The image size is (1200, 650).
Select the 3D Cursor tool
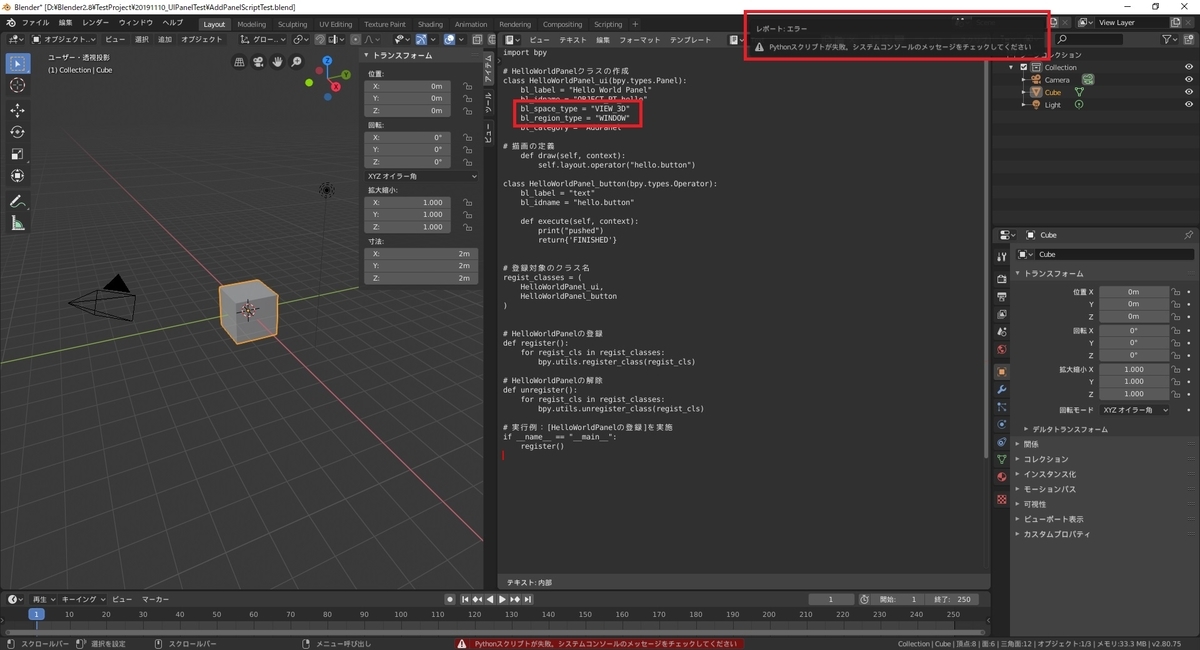pos(17,85)
